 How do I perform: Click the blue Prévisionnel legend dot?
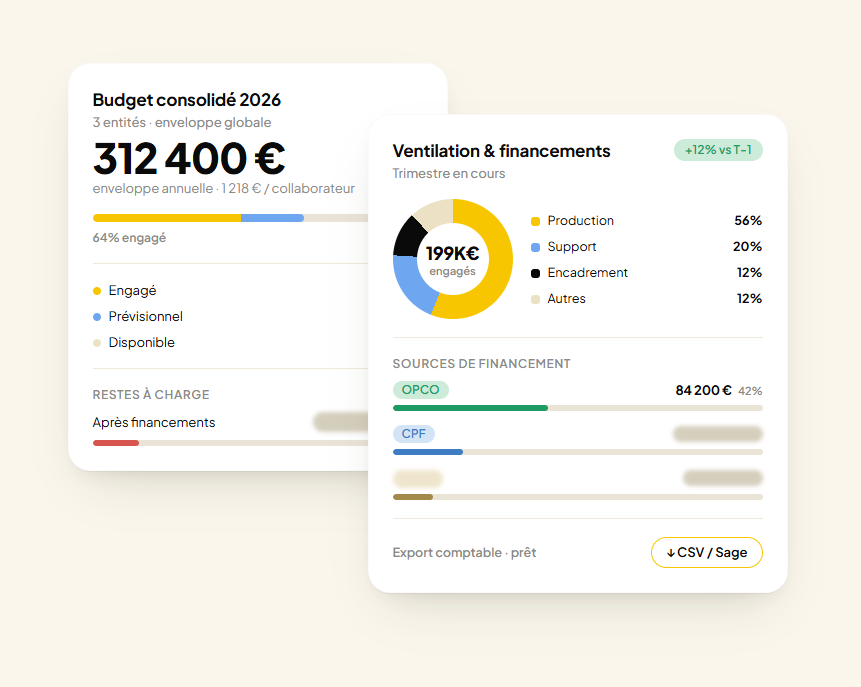97,317
